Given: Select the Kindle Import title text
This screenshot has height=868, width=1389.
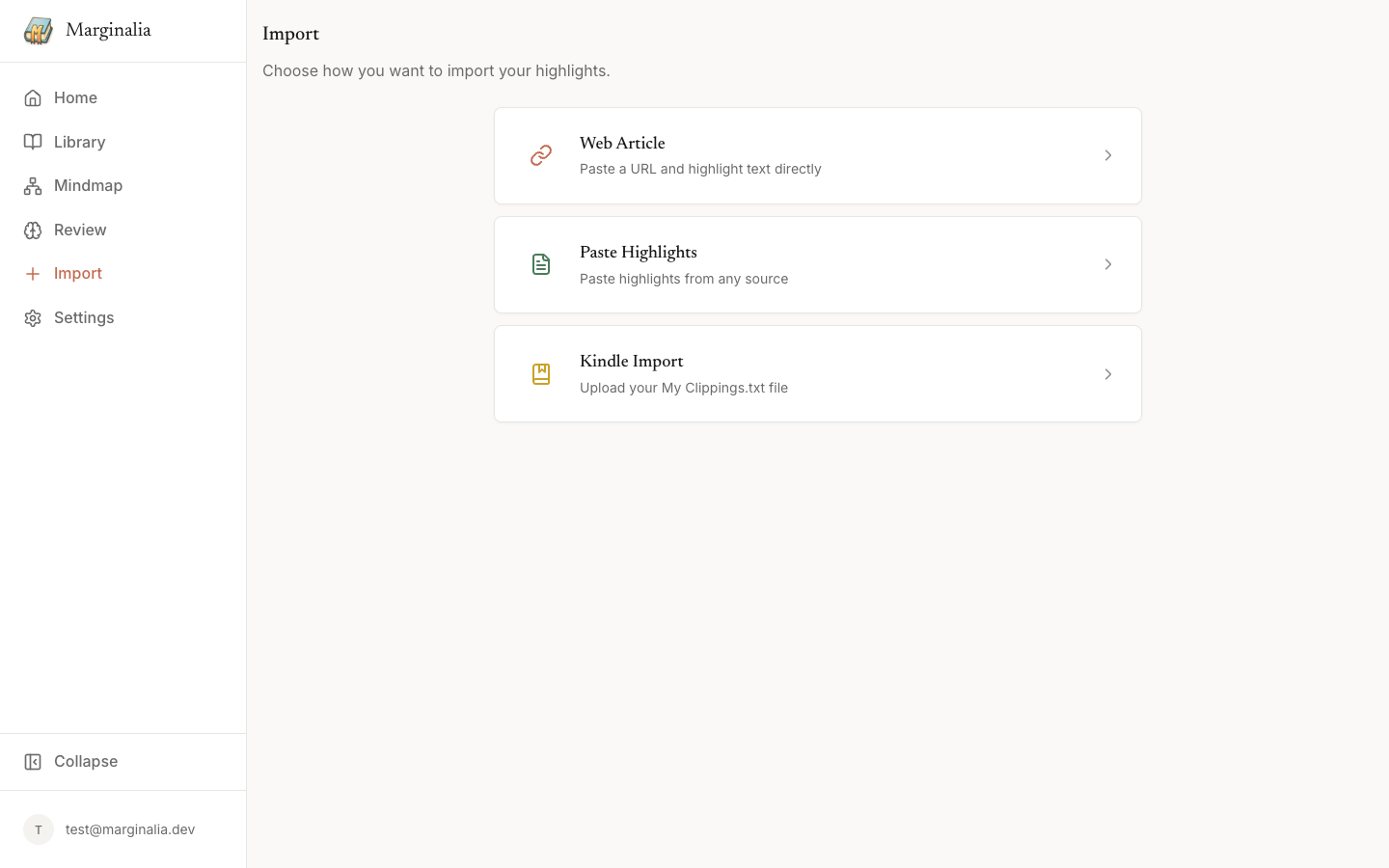Looking at the screenshot, I should tap(631, 362).
